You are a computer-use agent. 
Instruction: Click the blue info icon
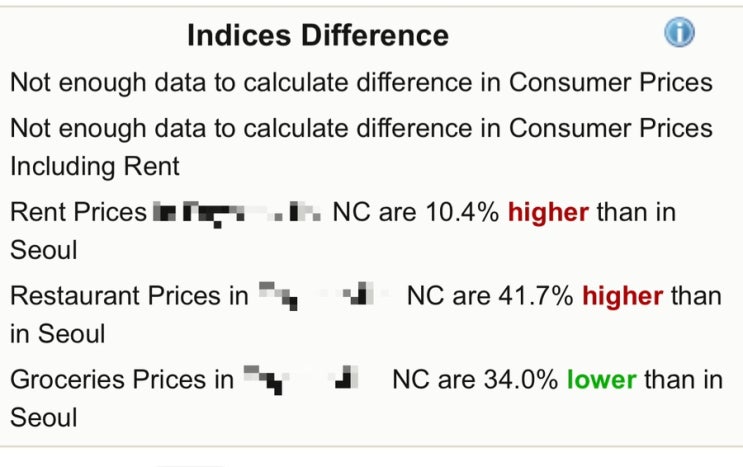pyautogui.click(x=679, y=33)
